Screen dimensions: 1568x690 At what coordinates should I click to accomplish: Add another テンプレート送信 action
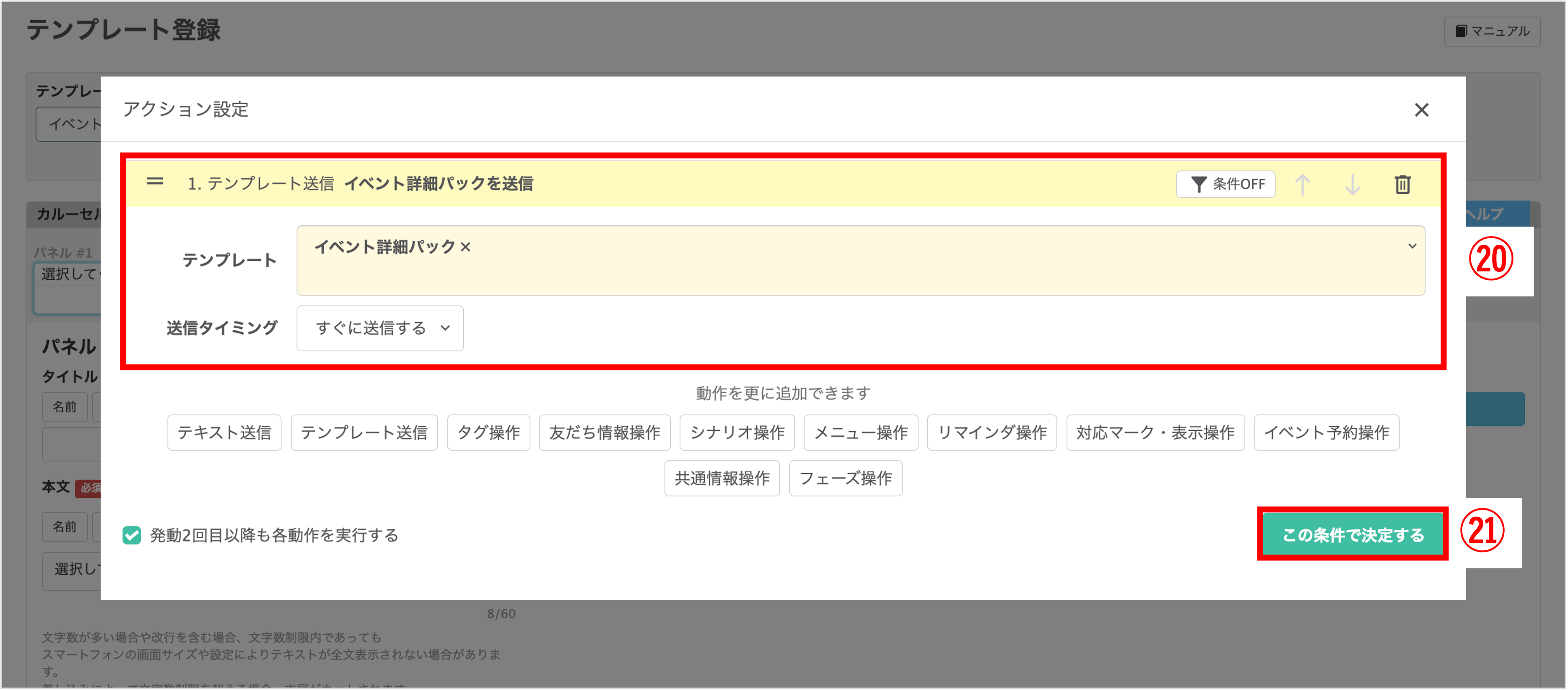(364, 432)
